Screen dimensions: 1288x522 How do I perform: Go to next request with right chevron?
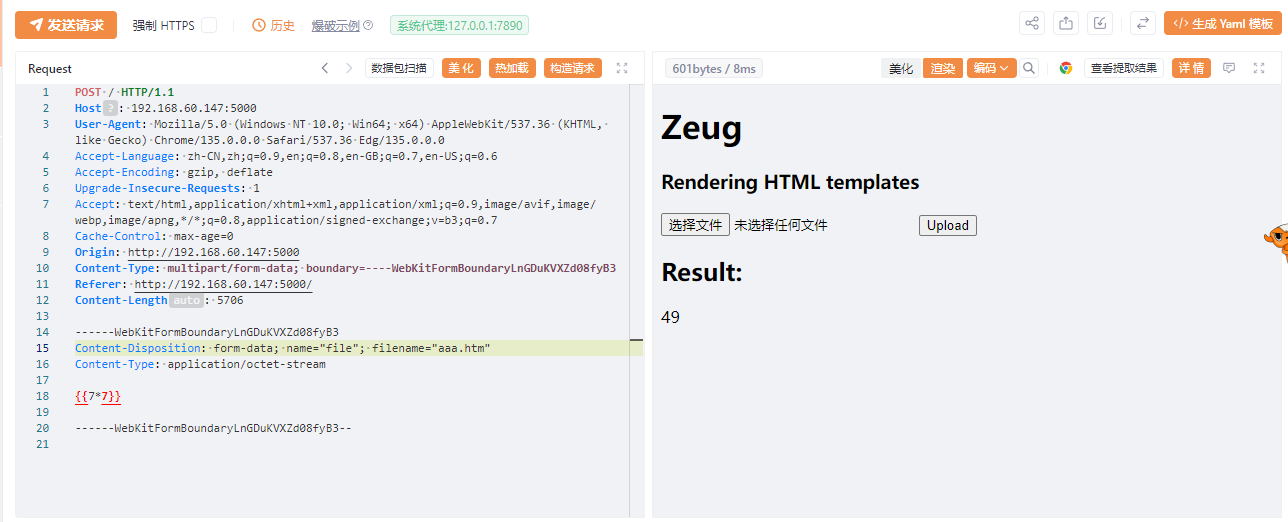tap(349, 68)
